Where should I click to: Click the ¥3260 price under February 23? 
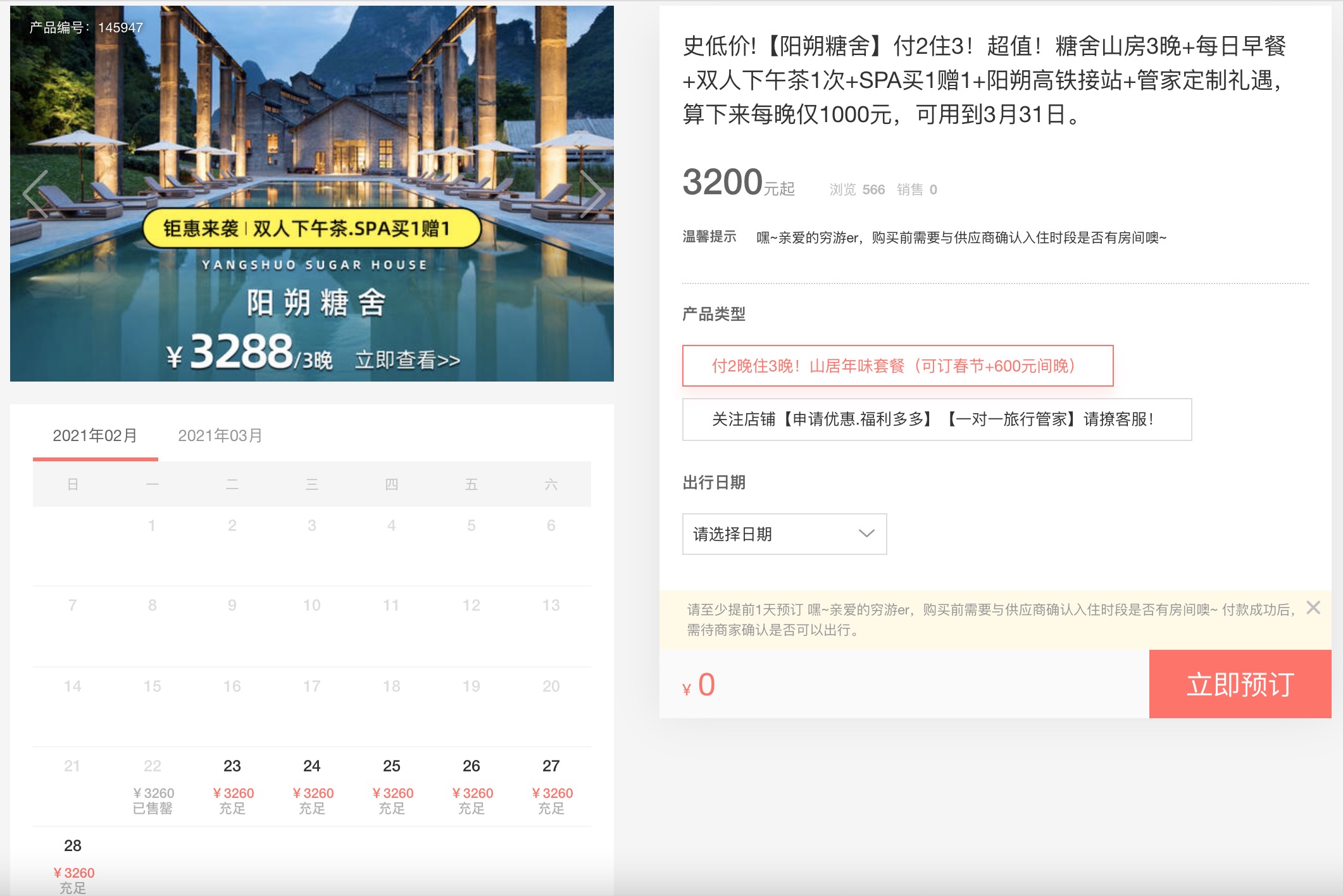[233, 793]
